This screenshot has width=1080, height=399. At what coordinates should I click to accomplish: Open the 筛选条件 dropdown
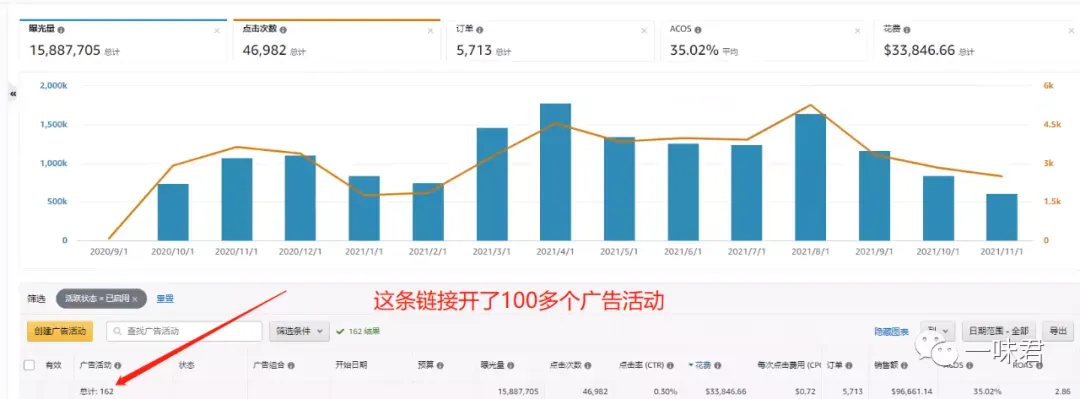tap(299, 331)
